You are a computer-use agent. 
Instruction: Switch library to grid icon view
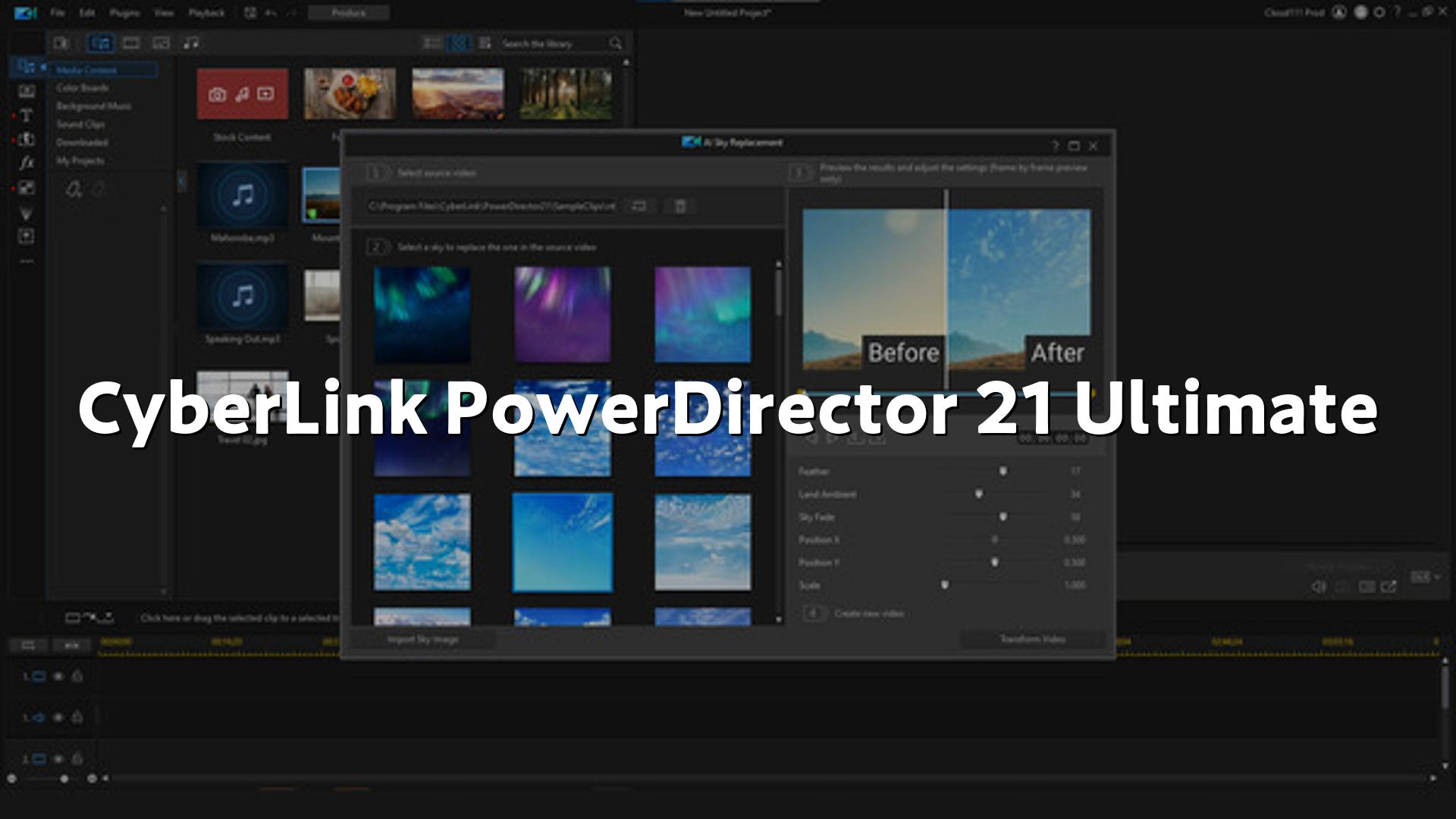click(x=459, y=43)
